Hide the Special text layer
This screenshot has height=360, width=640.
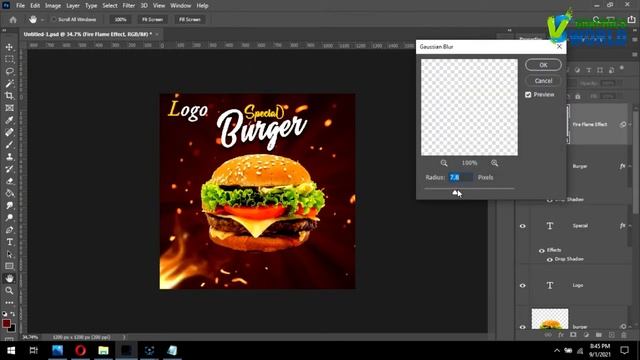click(x=523, y=226)
